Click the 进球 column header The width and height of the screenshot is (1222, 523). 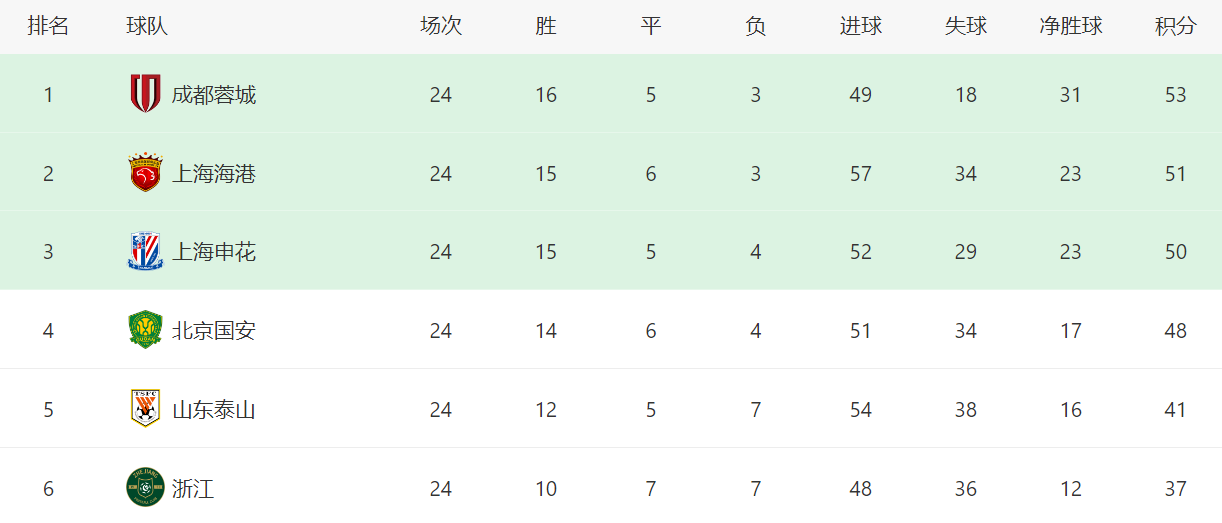tap(860, 27)
